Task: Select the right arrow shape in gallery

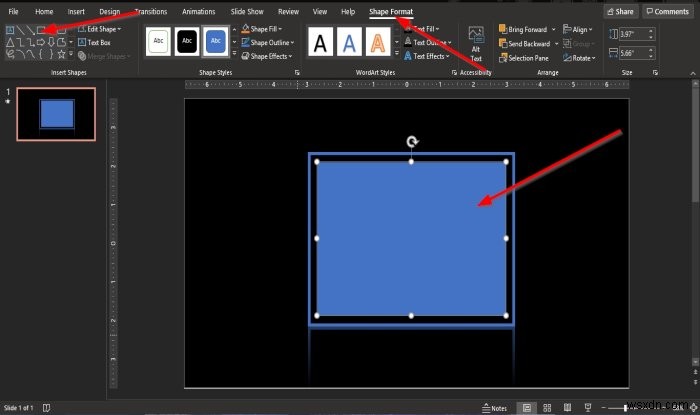Action: [x=41, y=42]
